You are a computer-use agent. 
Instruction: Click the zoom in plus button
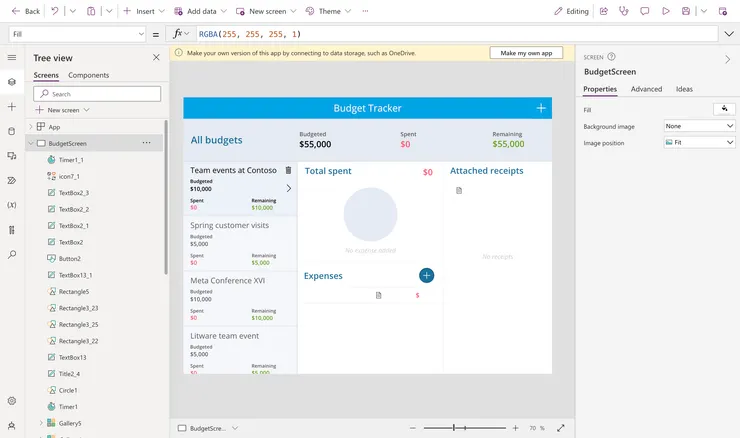515,428
